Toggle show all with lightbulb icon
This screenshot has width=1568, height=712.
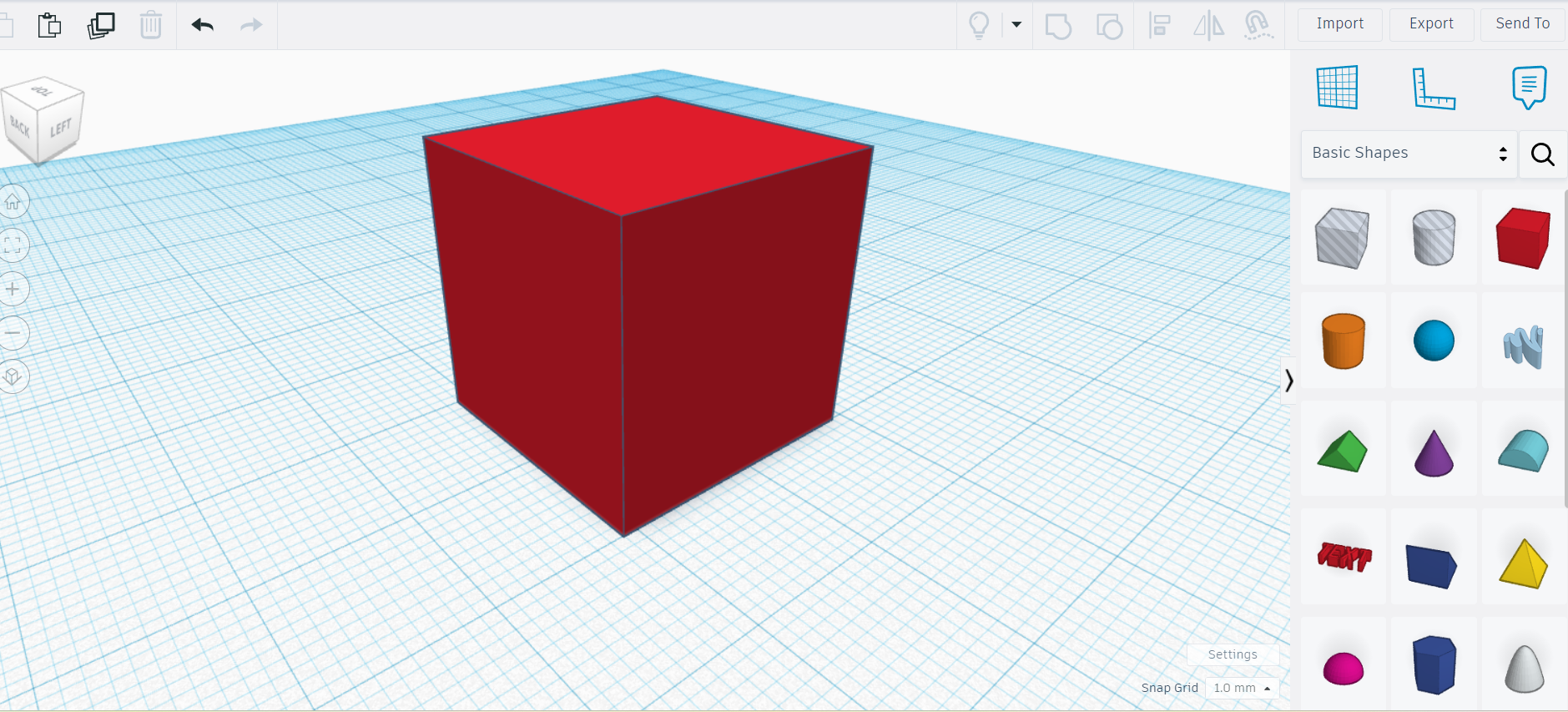(979, 25)
